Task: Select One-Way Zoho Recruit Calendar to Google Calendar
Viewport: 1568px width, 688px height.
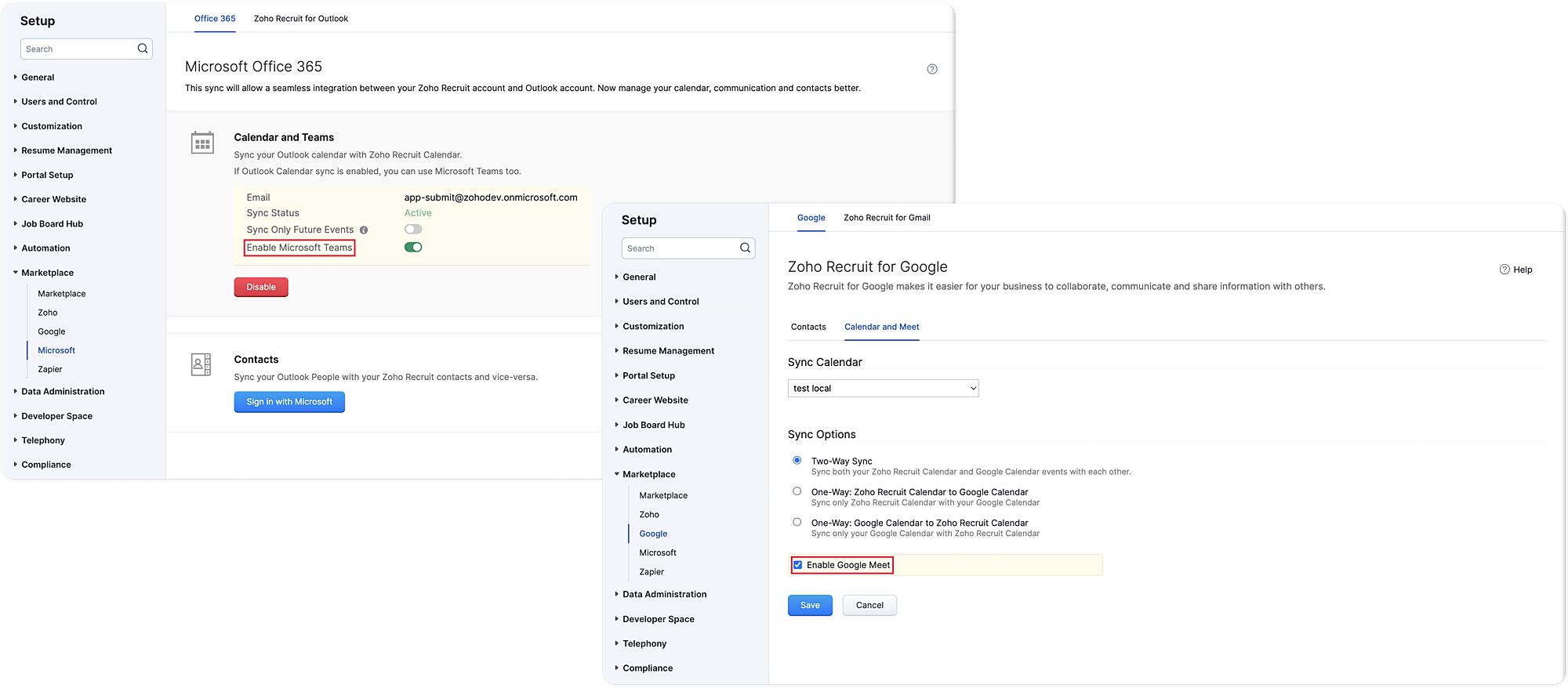Action: pyautogui.click(x=797, y=491)
